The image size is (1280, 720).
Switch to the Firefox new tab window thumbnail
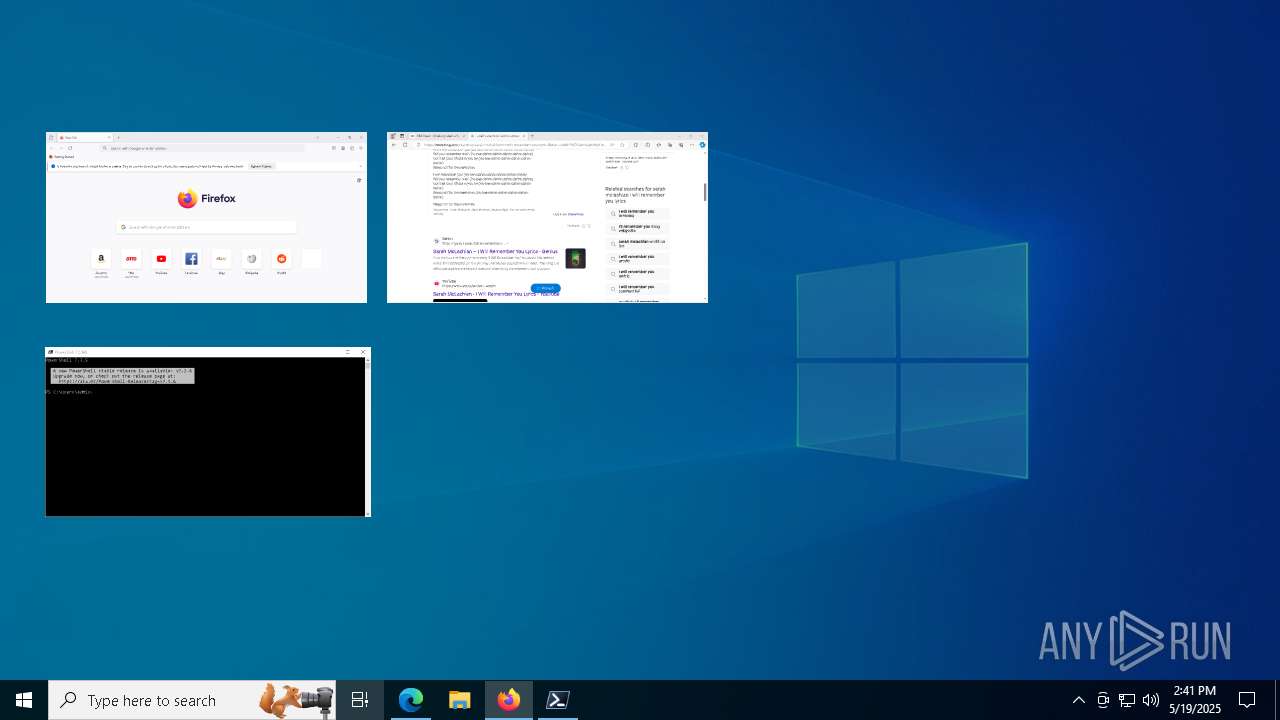[x=206, y=217]
